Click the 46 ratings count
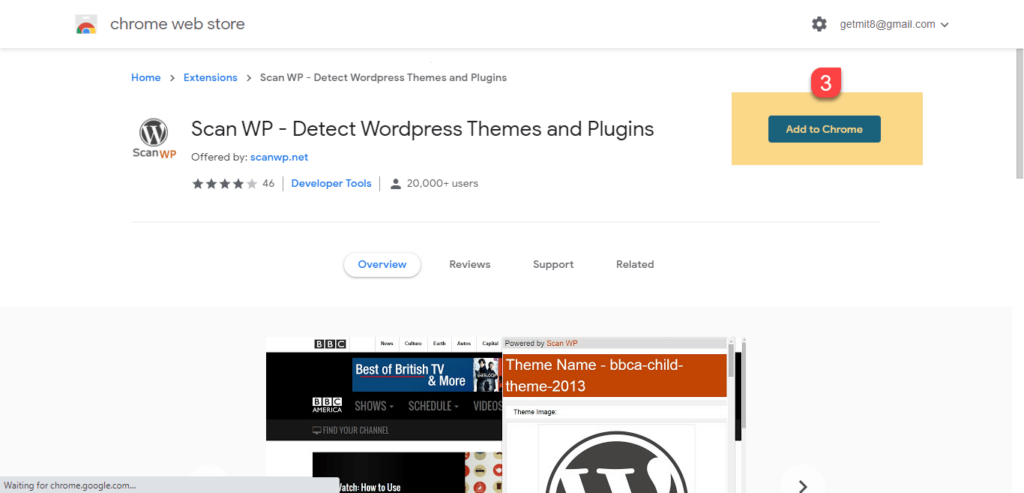This screenshot has width=1024, height=493. pos(268,184)
